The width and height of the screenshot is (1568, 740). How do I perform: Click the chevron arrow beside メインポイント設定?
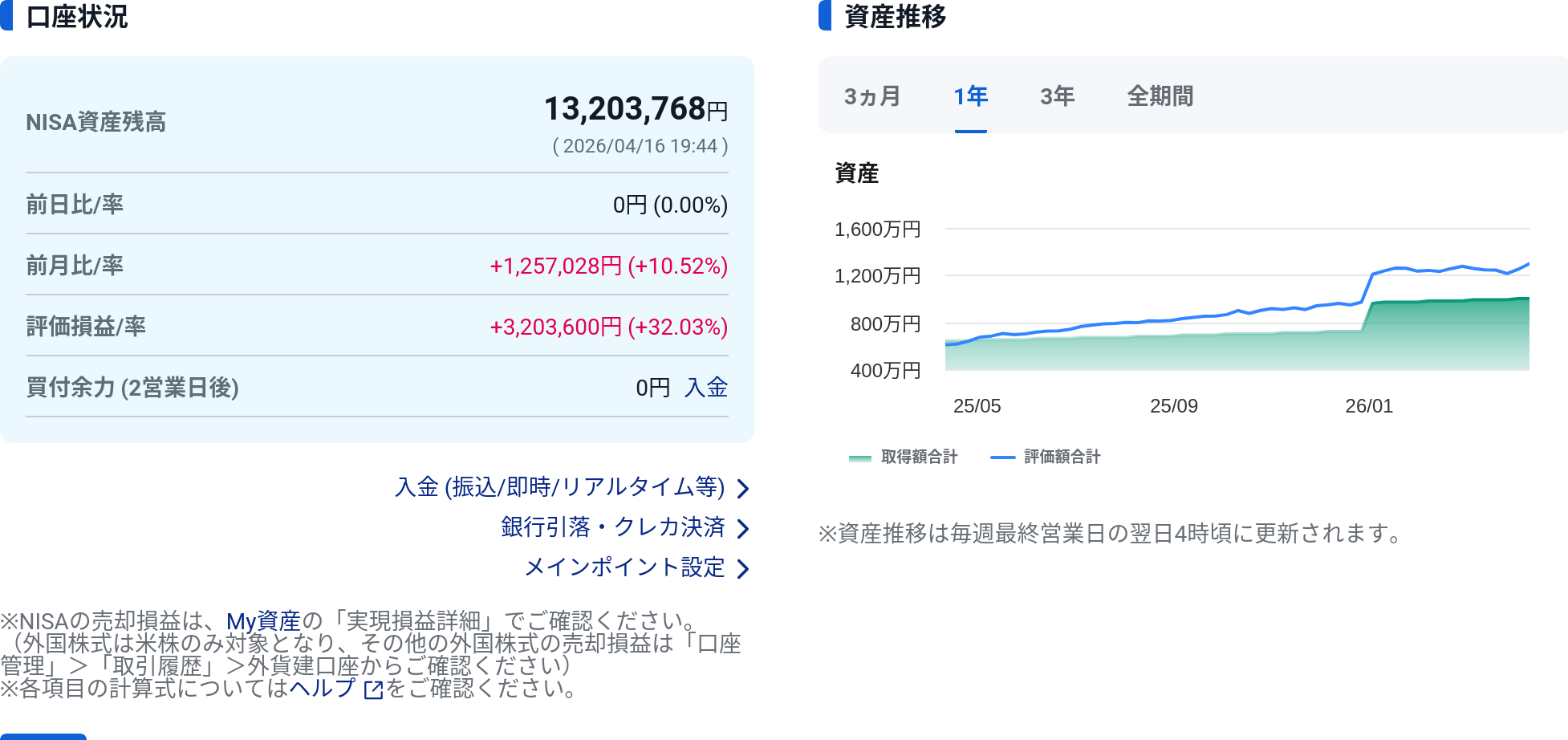click(743, 569)
